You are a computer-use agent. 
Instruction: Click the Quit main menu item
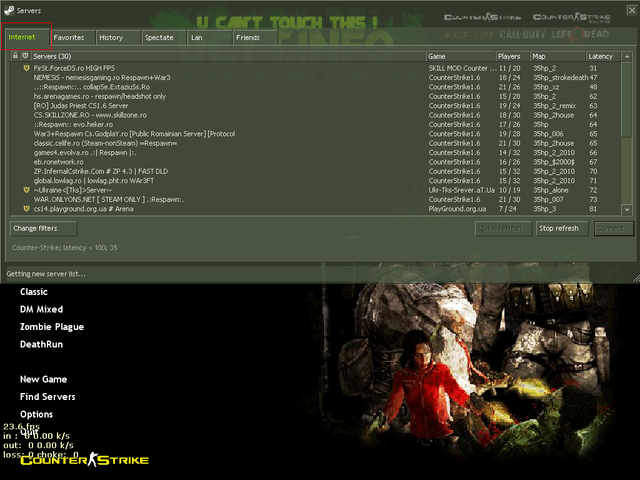[x=29, y=431]
